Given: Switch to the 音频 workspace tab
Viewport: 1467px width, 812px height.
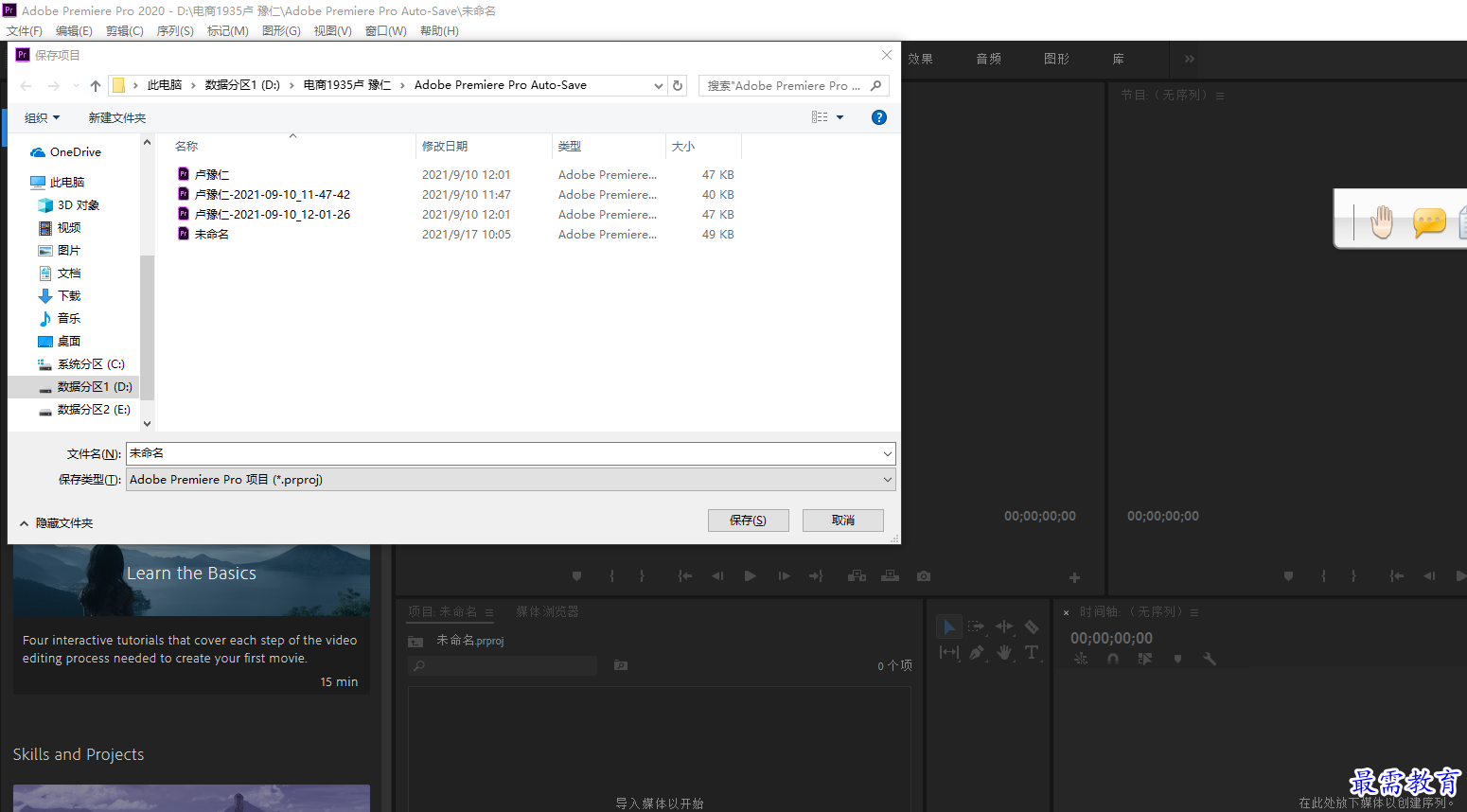Looking at the screenshot, I should coord(989,59).
